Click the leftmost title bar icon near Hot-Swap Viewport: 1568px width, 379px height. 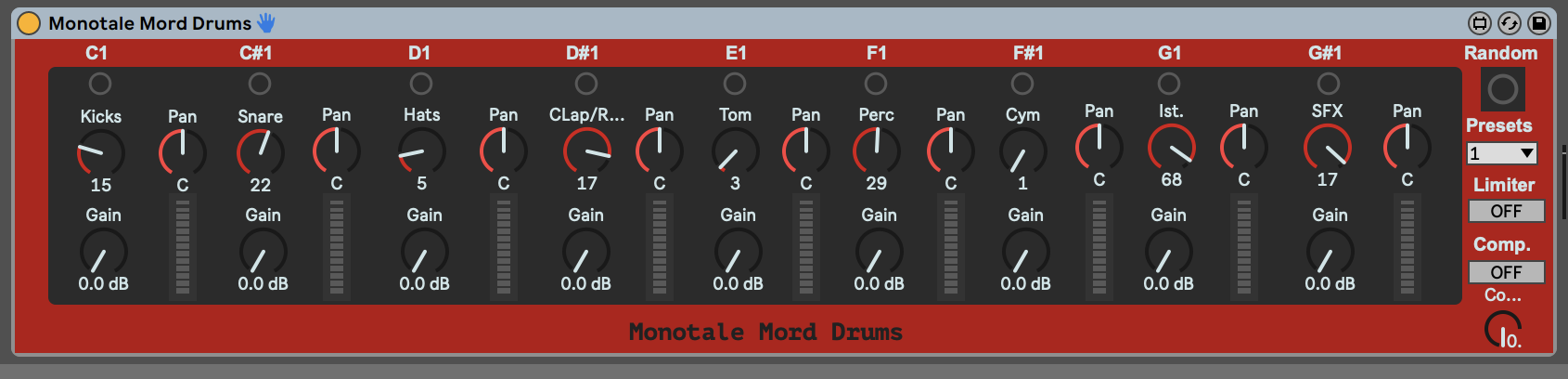pos(1480,23)
